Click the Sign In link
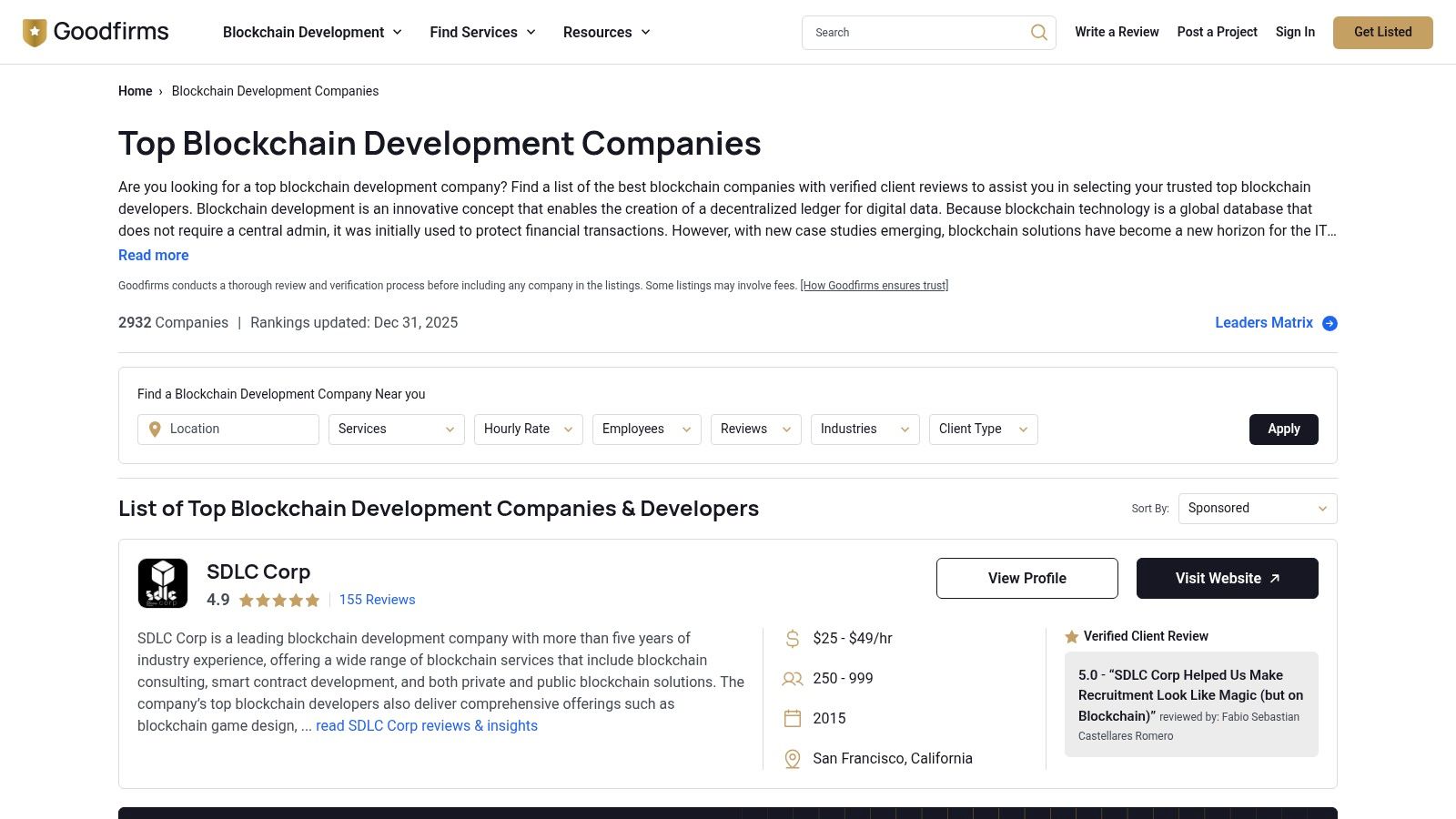Screen dimensions: 1456x819 point(1295,32)
